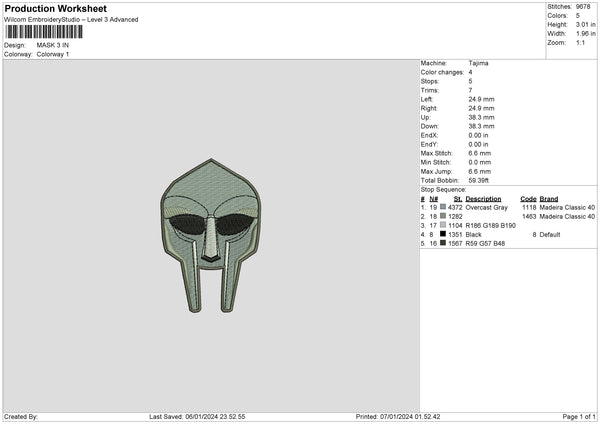The height and width of the screenshot is (424, 600).
Task: Click the 'Color changes:' label
Action: 442,72
